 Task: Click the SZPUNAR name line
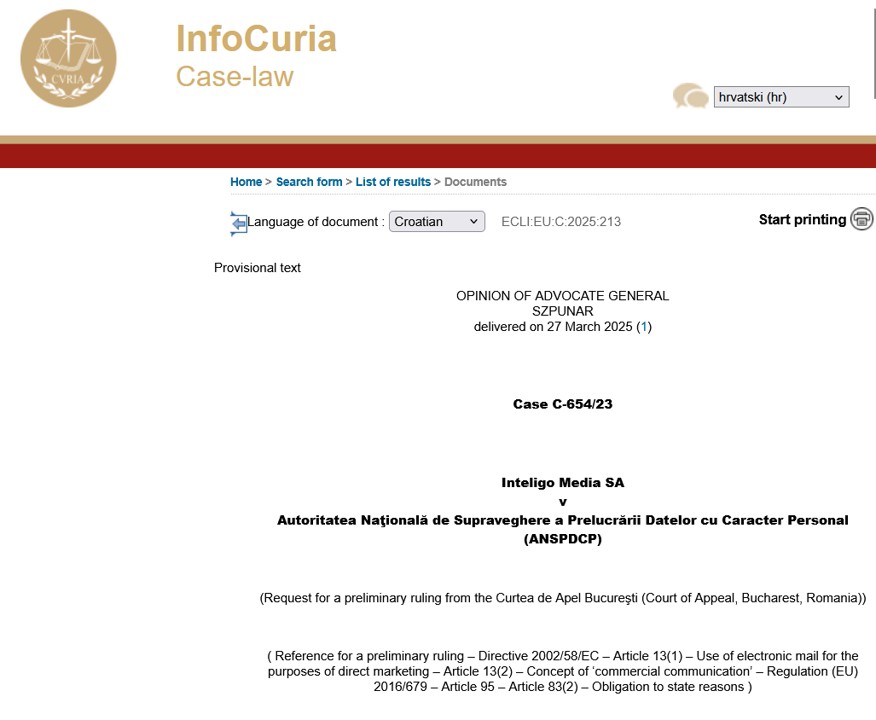pos(563,311)
